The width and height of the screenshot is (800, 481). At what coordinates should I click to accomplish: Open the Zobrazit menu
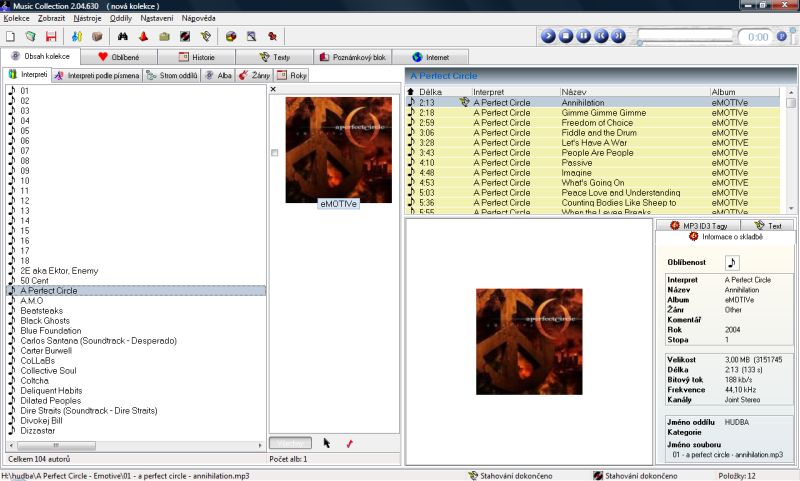tap(51, 18)
